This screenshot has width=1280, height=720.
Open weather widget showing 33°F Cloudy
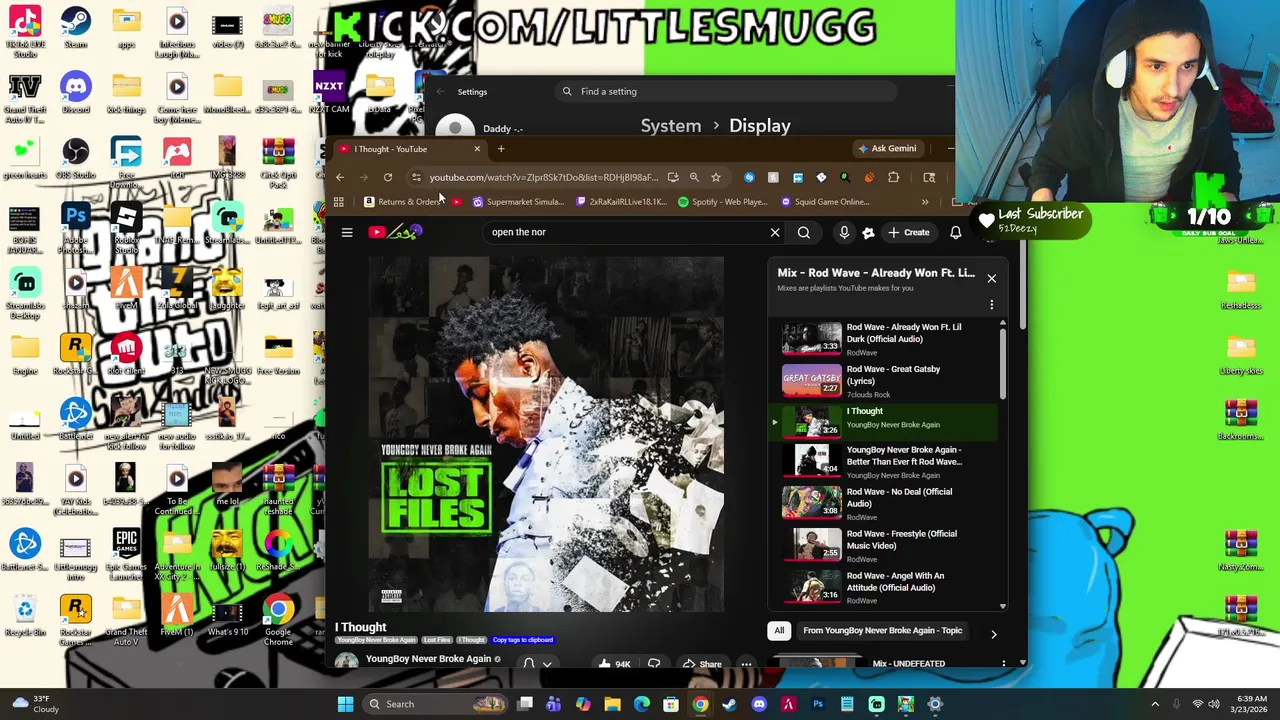pyautogui.click(x=33, y=704)
